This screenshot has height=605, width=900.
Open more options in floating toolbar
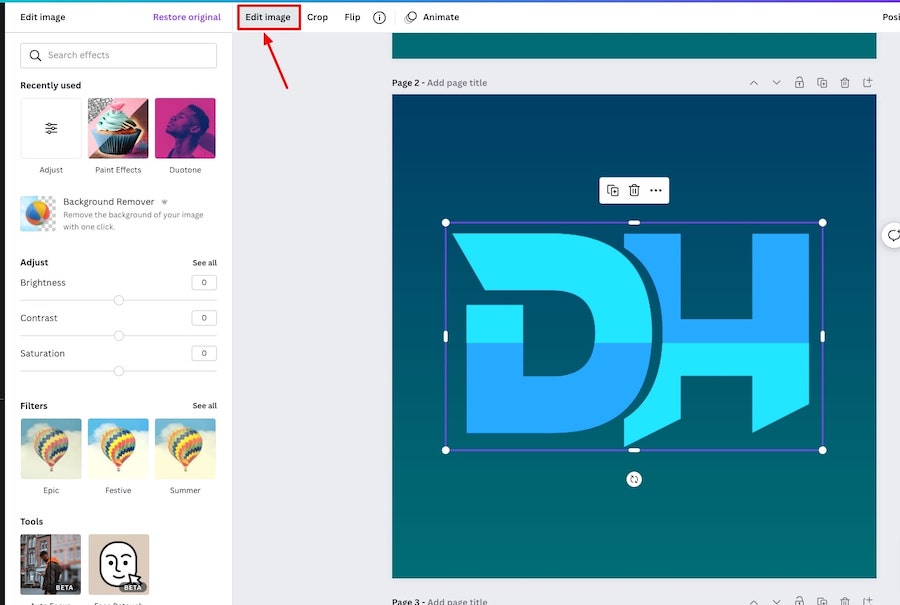coord(656,190)
